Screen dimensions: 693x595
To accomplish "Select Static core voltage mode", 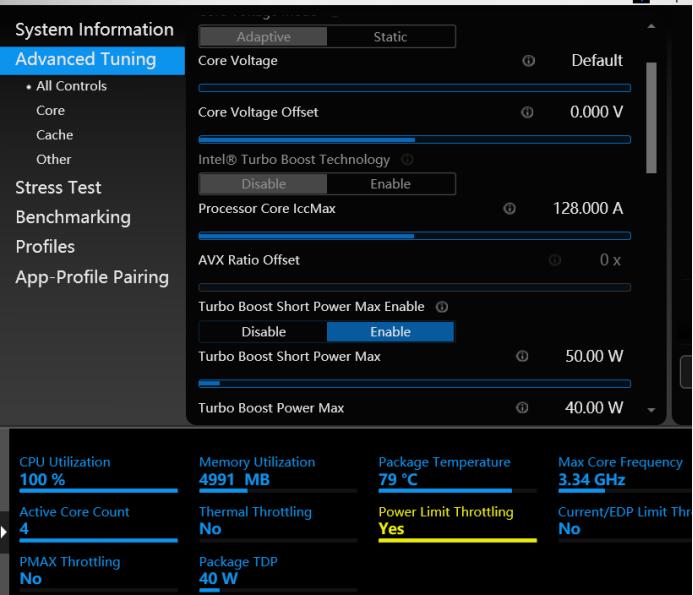I will coord(390,37).
